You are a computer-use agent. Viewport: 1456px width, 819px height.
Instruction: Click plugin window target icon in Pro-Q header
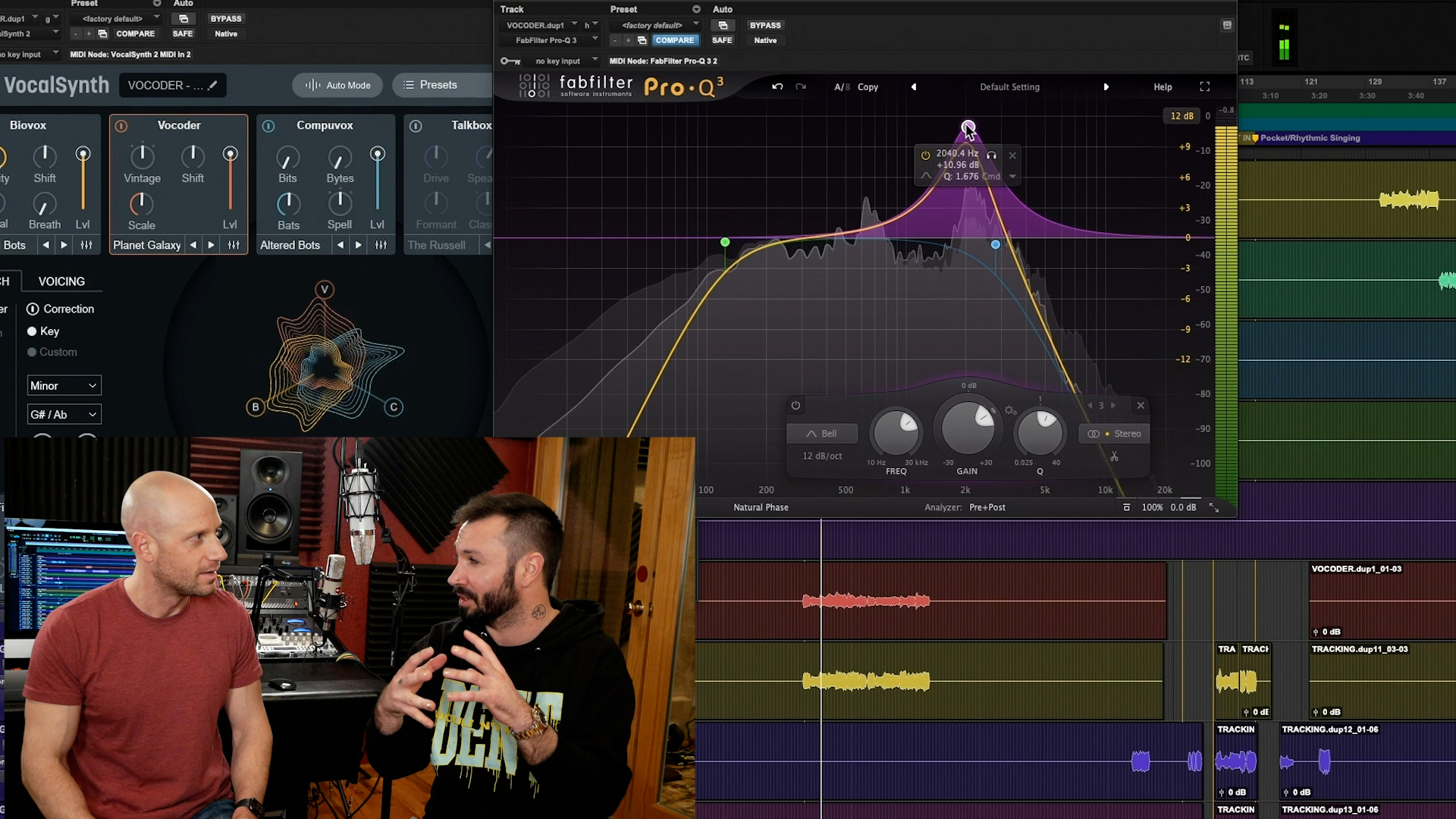(1226, 25)
